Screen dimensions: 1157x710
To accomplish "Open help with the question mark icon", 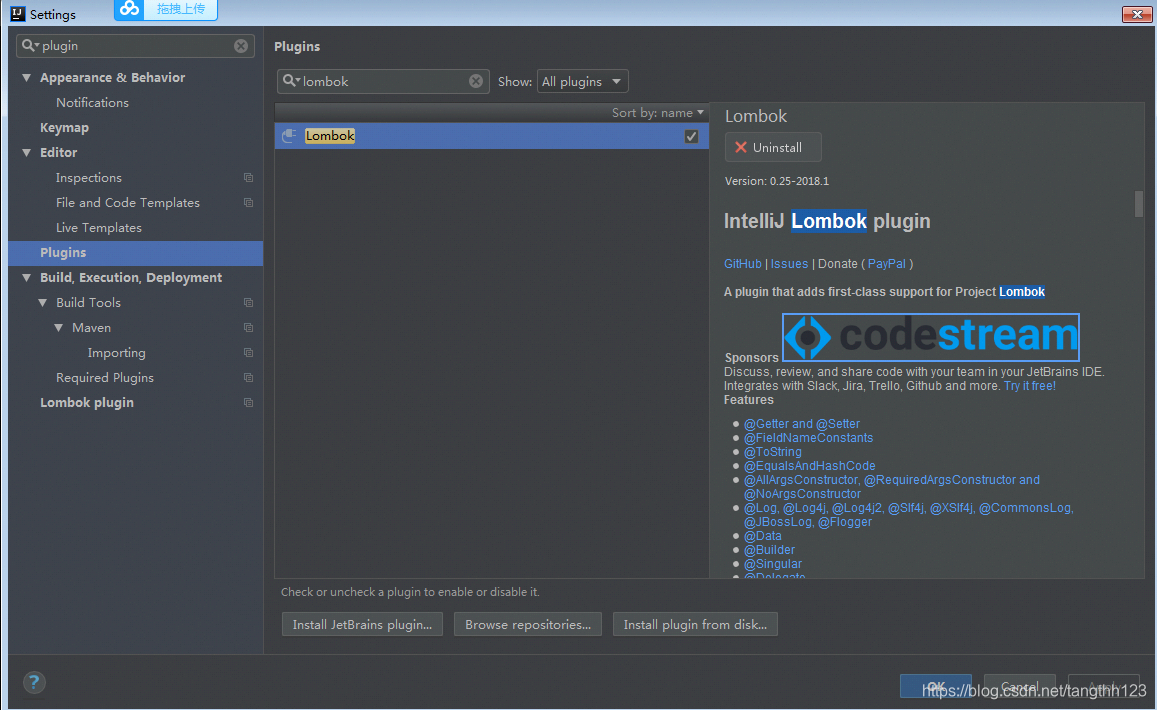I will [x=34, y=682].
